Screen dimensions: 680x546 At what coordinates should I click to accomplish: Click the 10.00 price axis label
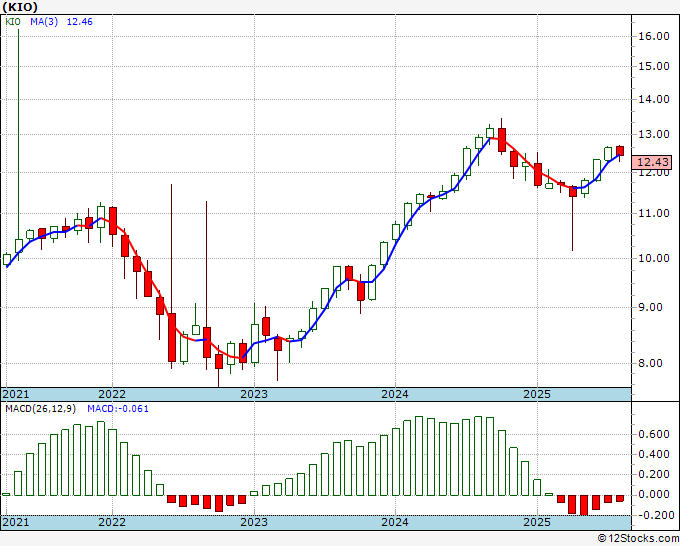pos(654,258)
